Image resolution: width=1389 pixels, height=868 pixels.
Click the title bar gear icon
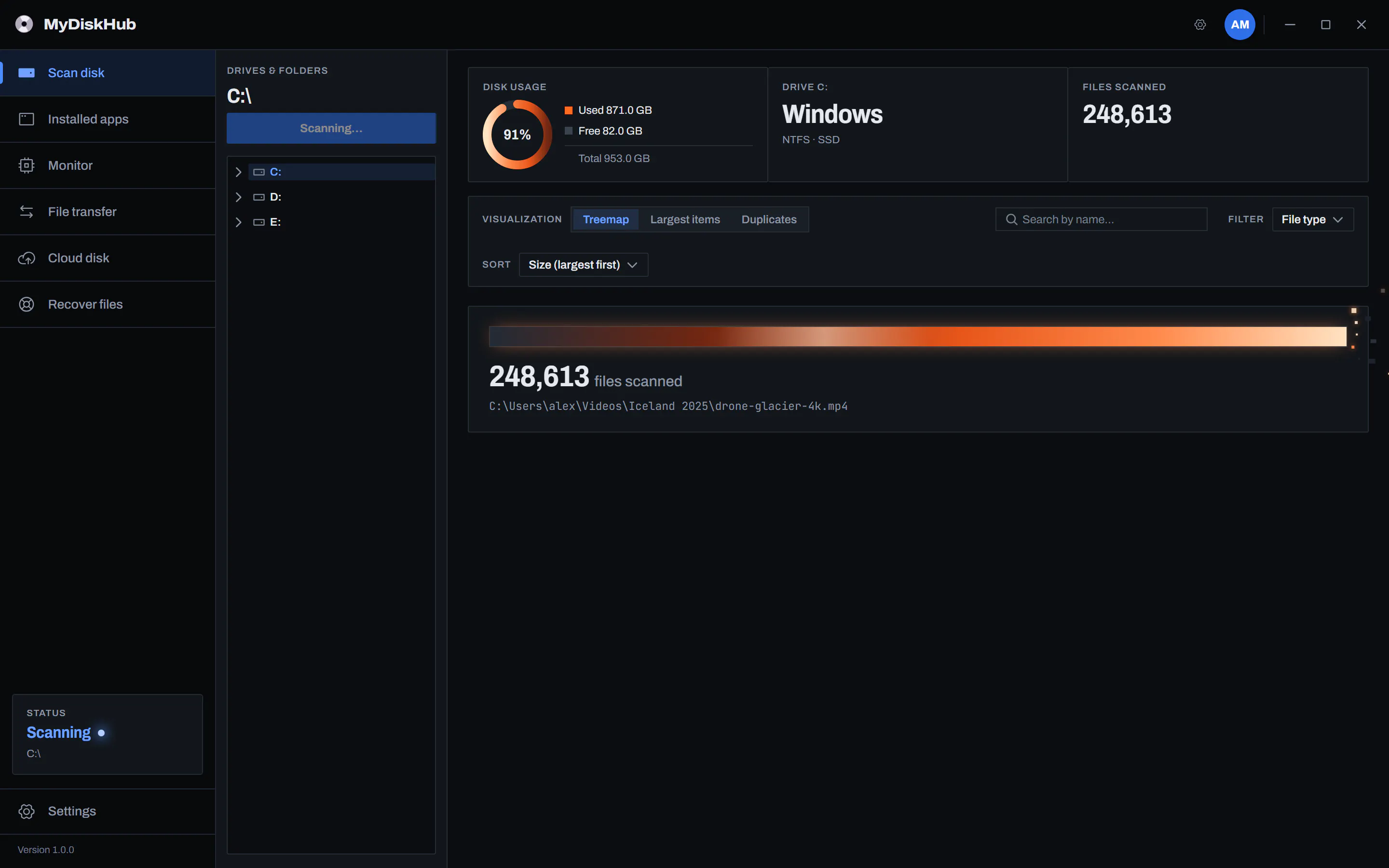[x=1200, y=25]
